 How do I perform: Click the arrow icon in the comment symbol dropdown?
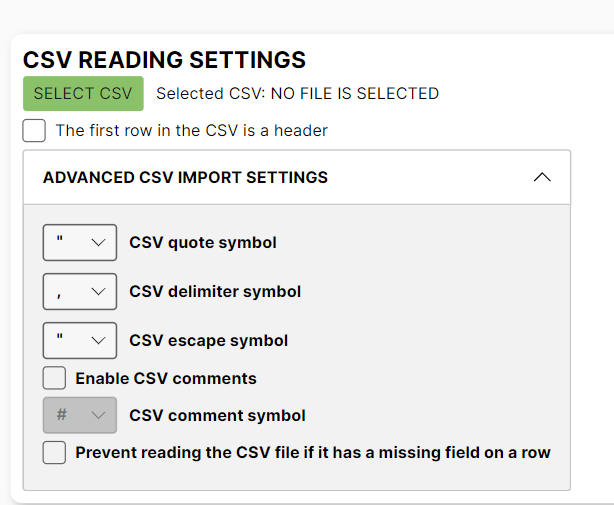pyautogui.click(x=98, y=415)
